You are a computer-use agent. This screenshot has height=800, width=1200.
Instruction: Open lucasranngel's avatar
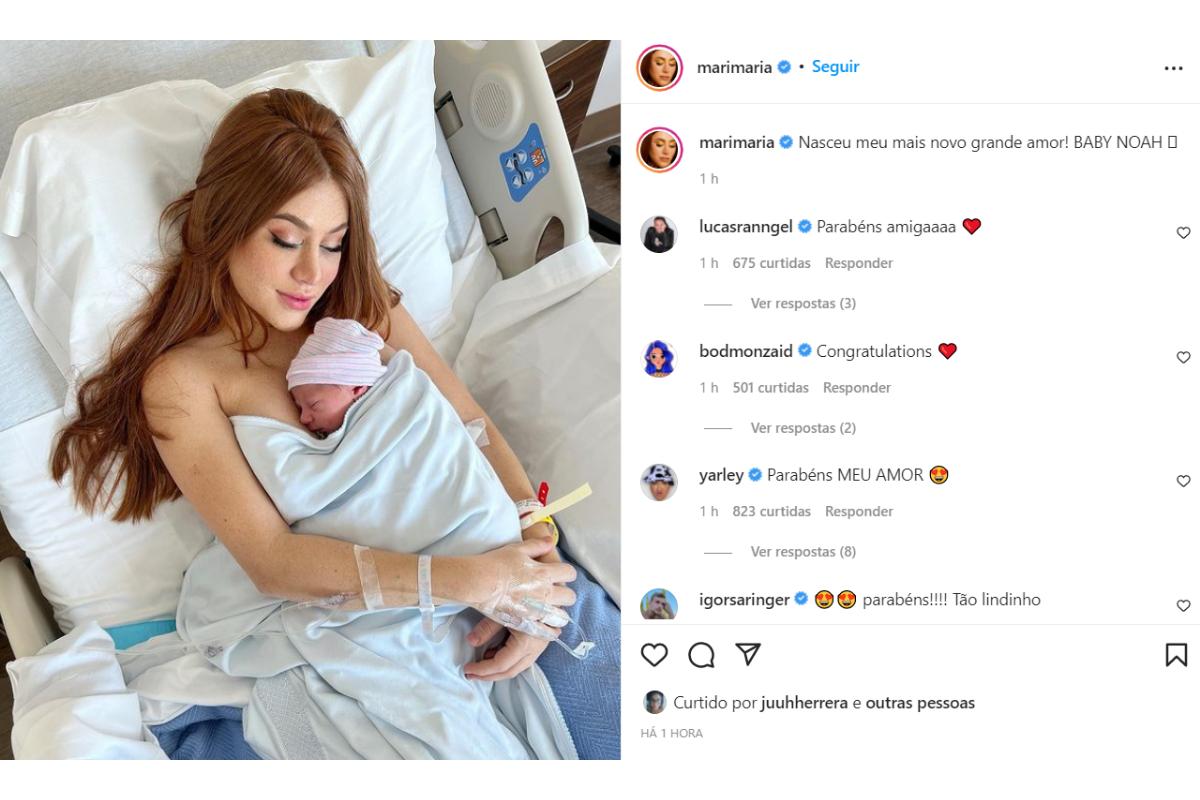[659, 234]
